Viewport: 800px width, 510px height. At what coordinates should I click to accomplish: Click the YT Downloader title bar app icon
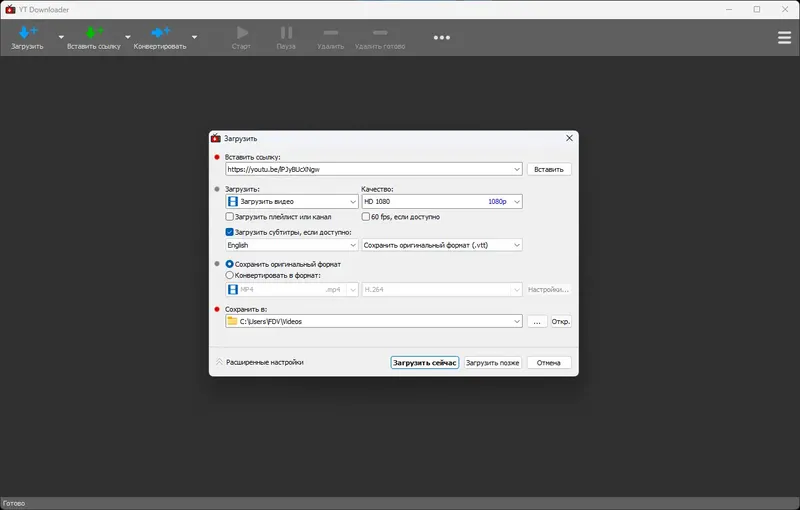[x=10, y=9]
